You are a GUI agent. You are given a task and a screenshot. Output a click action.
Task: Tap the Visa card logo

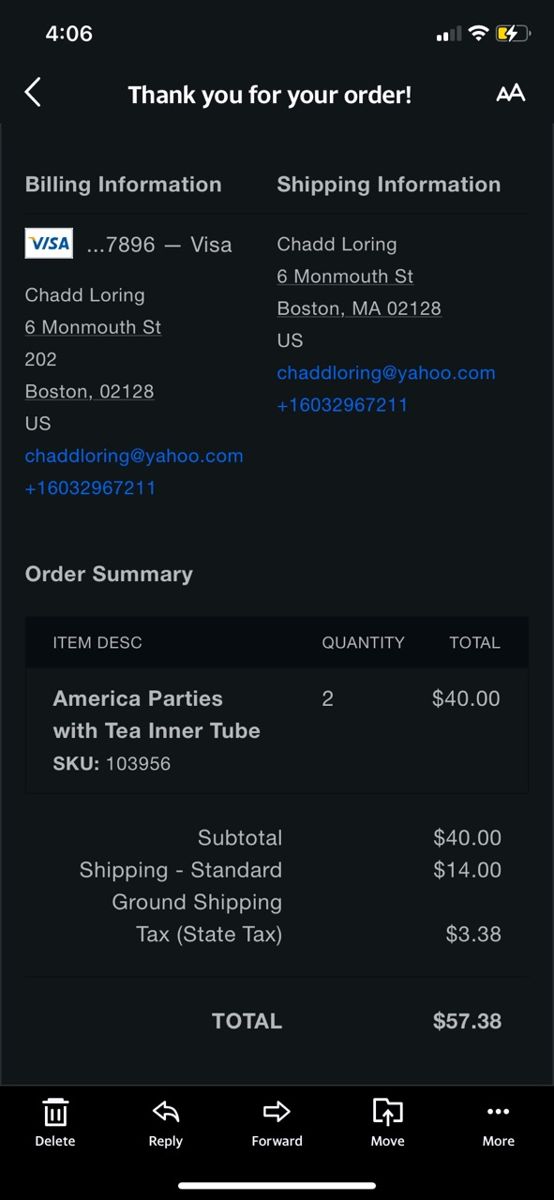(49, 243)
